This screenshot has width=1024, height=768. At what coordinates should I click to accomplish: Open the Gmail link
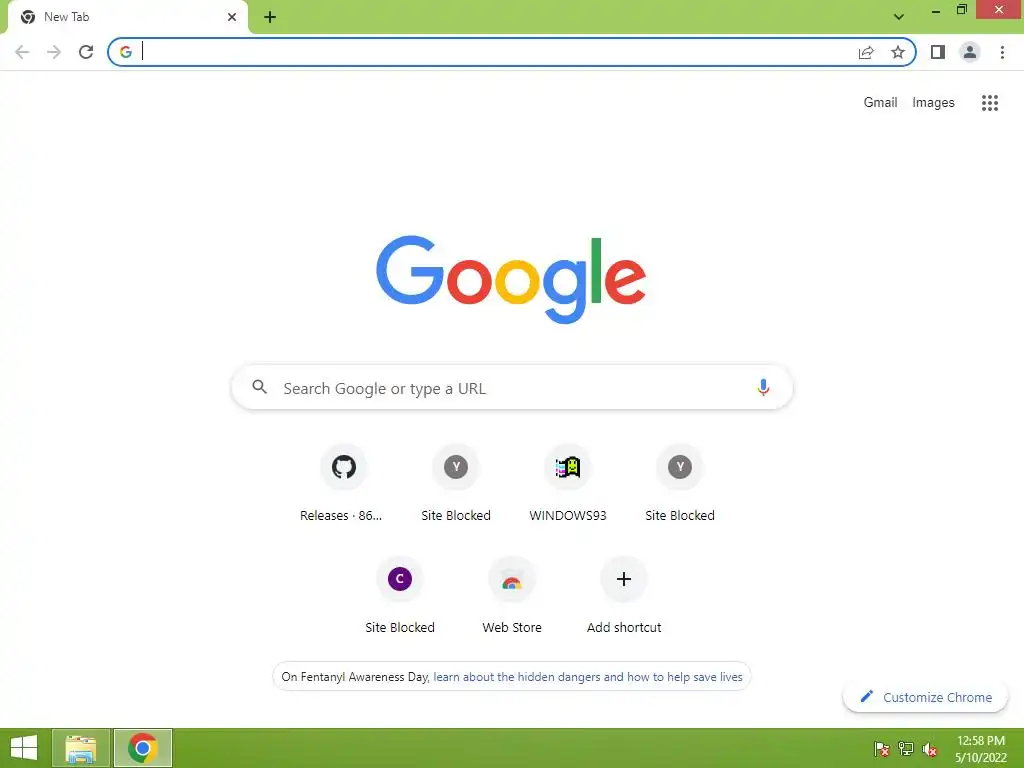click(x=880, y=103)
